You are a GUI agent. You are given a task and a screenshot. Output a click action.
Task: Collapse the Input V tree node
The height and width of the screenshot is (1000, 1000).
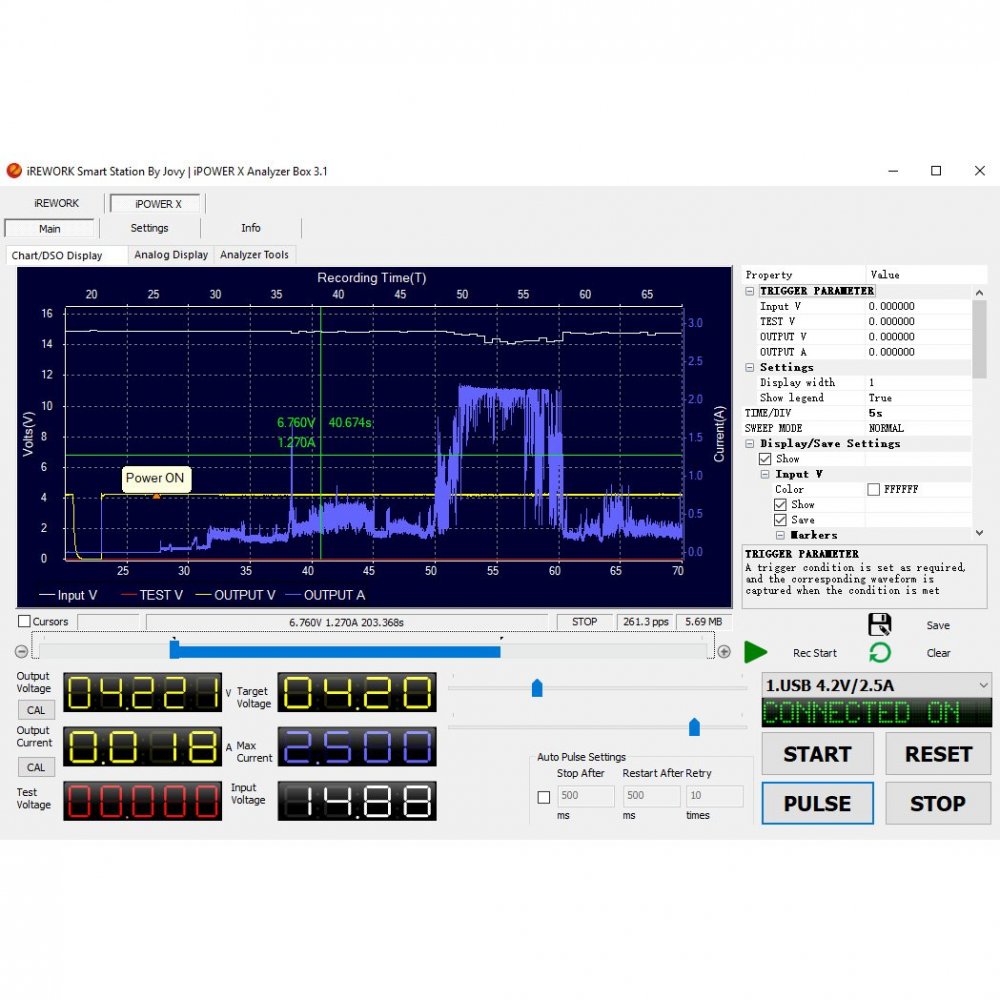[765, 474]
